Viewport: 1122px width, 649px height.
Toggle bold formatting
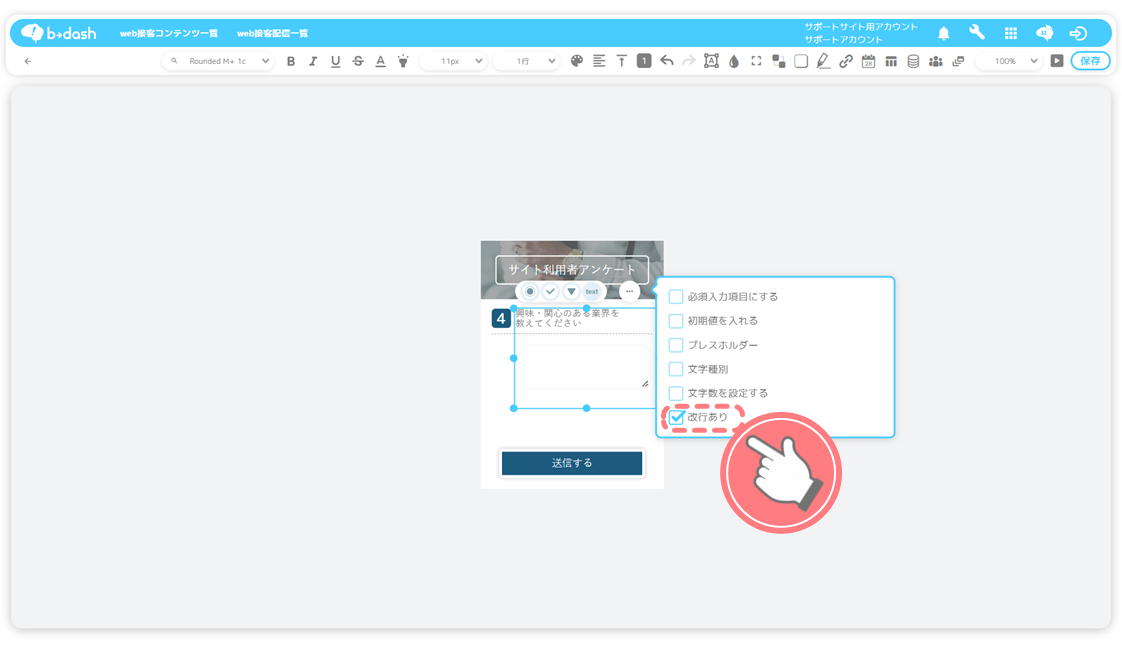click(x=291, y=62)
